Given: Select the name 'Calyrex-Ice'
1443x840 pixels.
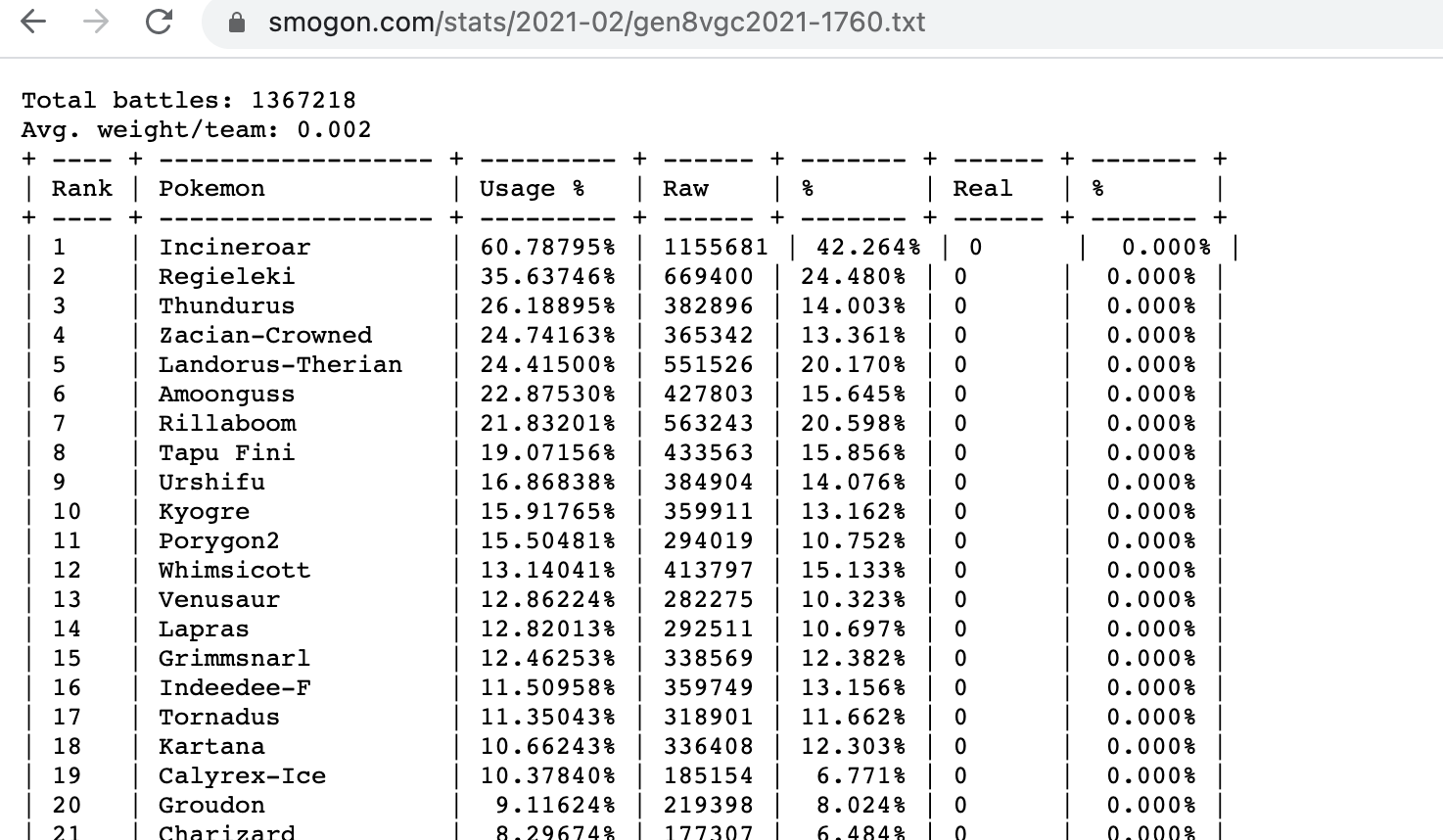Looking at the screenshot, I should point(243,775).
